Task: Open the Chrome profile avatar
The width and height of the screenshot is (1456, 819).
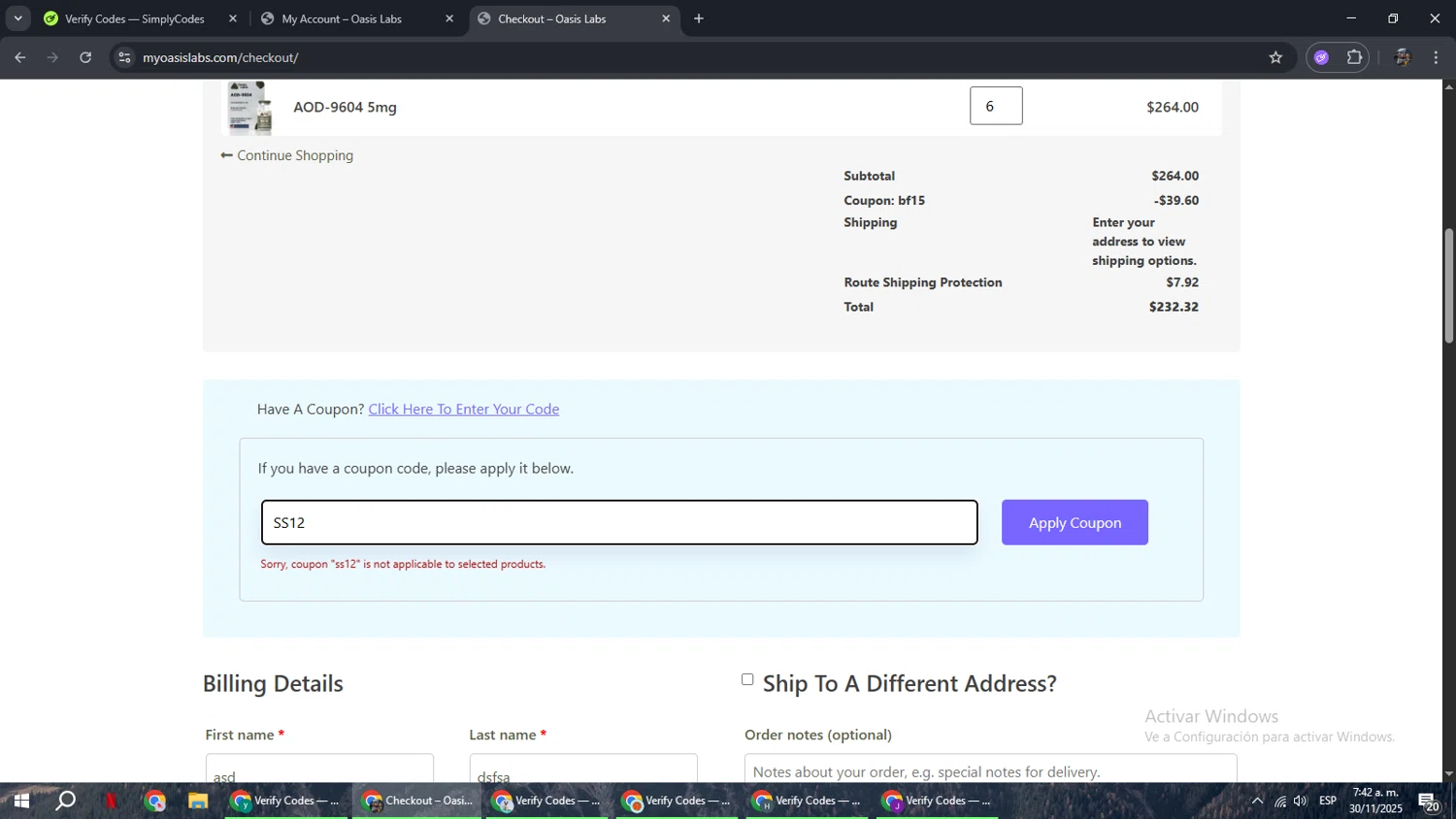Action: pyautogui.click(x=1402, y=57)
